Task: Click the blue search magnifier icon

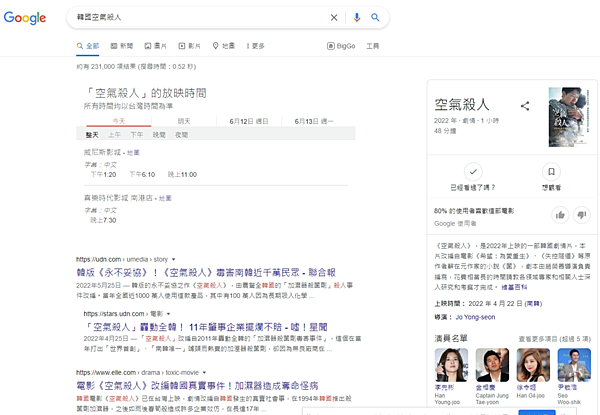Action: click(375, 18)
